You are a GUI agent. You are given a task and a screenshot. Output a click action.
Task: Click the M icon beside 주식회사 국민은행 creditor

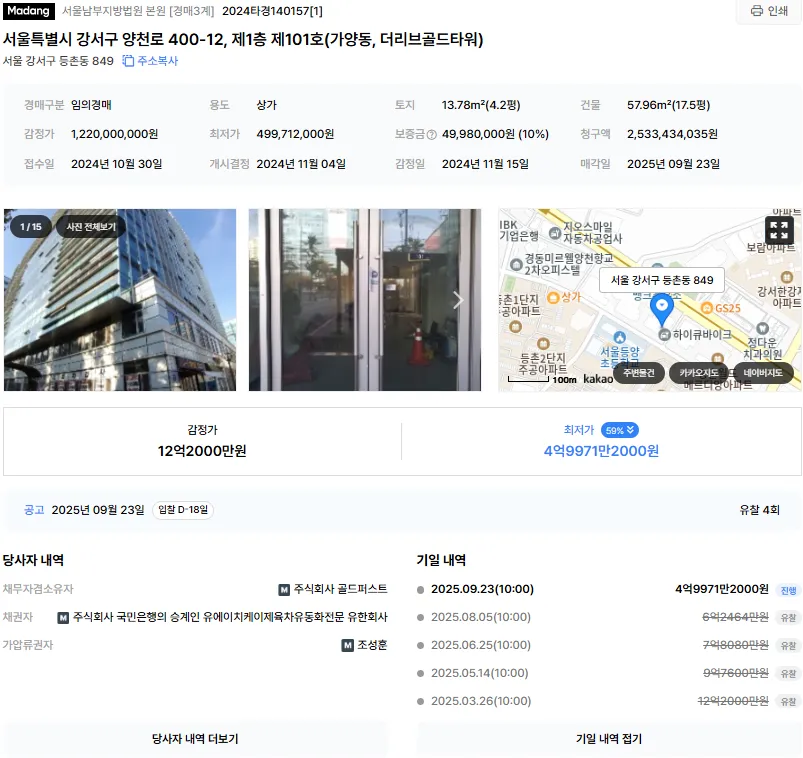tap(63, 618)
